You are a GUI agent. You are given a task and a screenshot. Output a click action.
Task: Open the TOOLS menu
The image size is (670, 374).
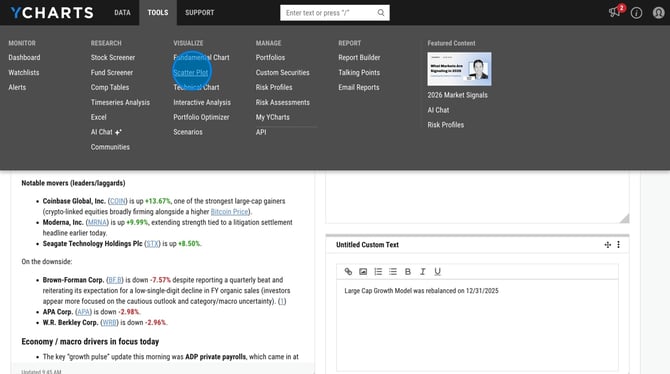click(158, 12)
